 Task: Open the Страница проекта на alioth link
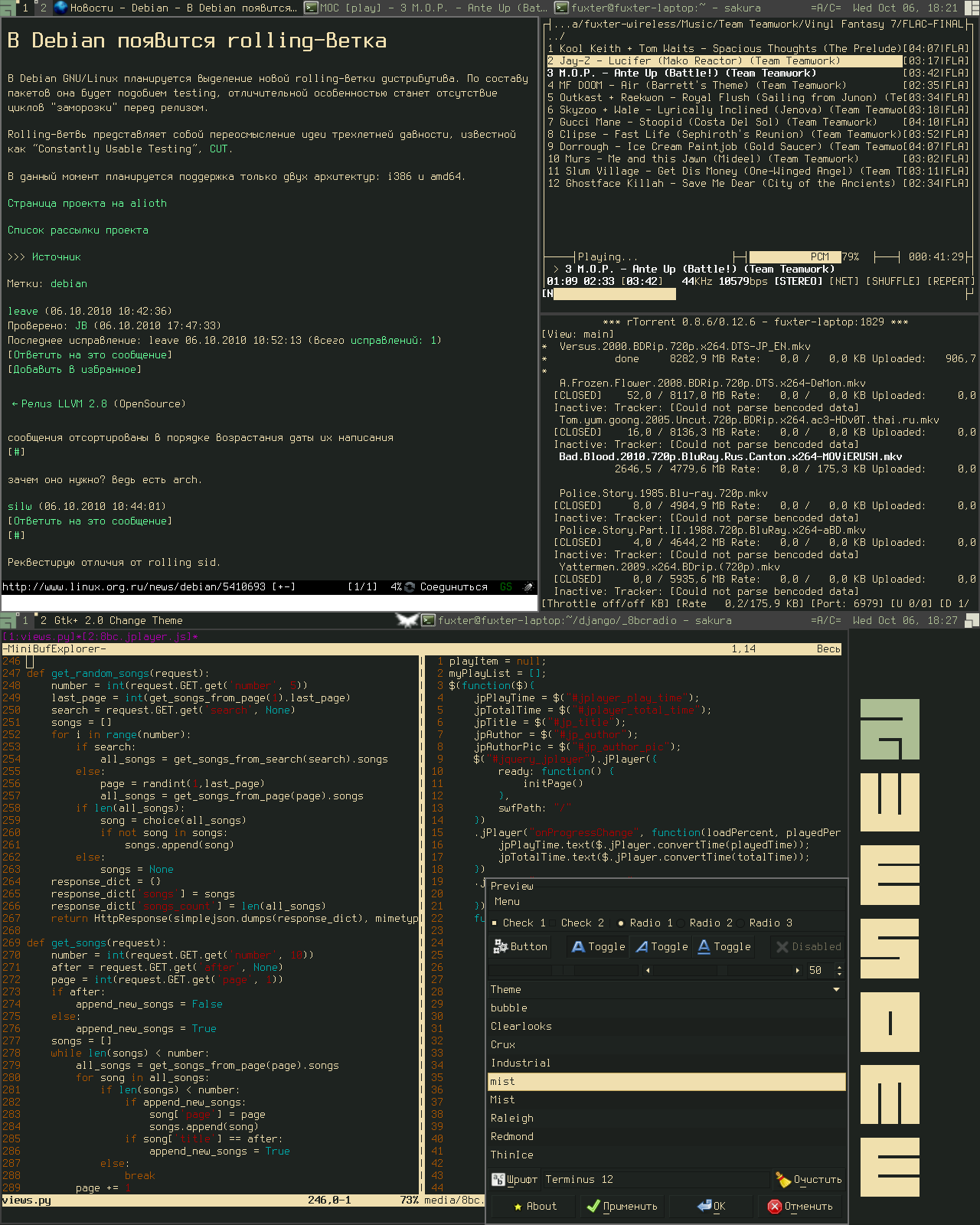point(87,203)
